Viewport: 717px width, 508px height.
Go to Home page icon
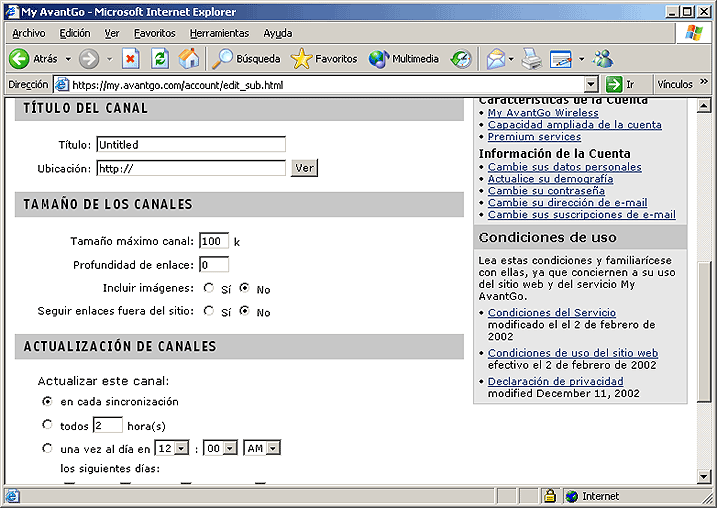coord(189,59)
